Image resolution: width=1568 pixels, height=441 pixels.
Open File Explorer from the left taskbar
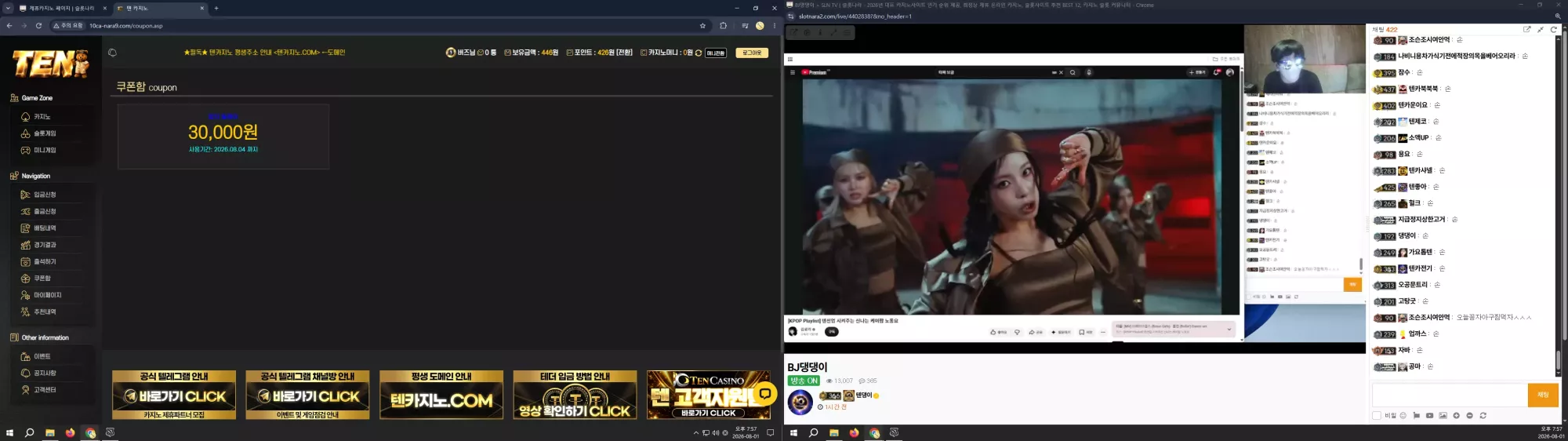coord(49,432)
